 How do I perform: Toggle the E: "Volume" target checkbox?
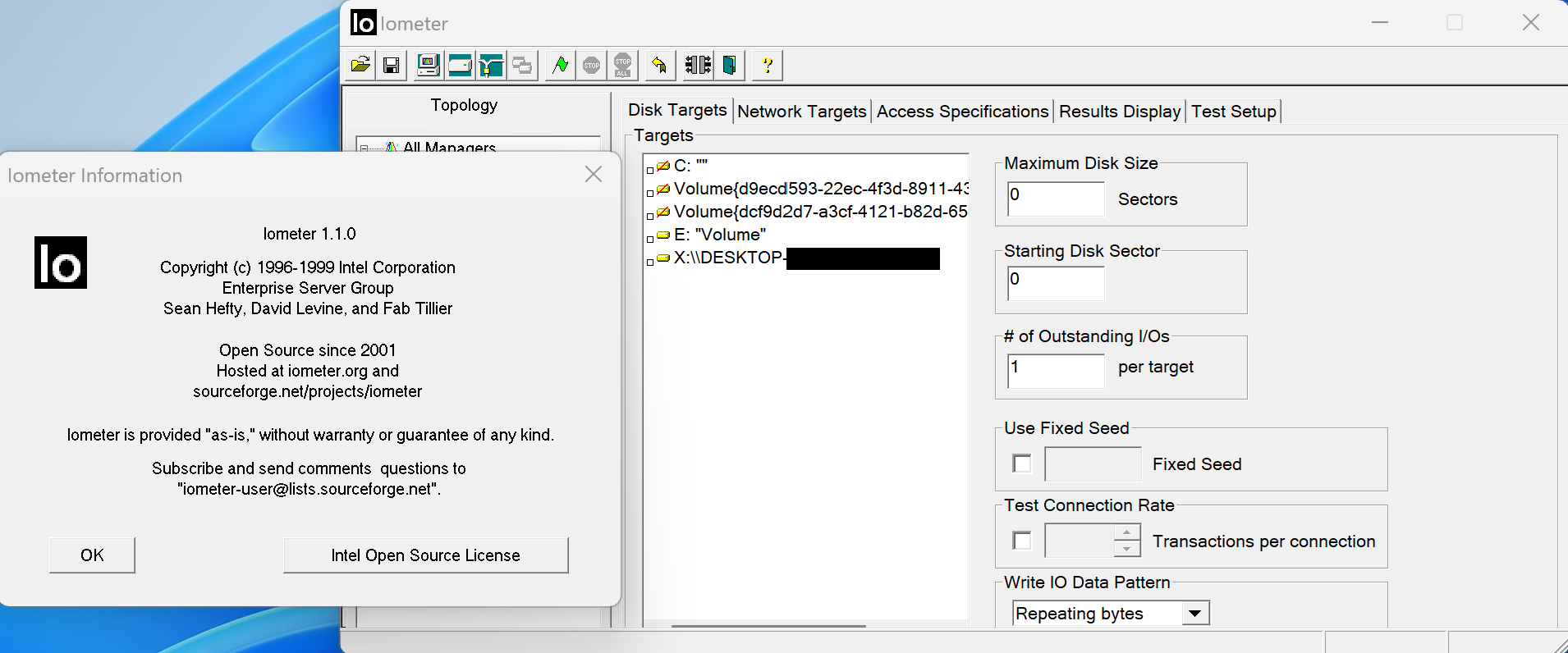click(650, 239)
